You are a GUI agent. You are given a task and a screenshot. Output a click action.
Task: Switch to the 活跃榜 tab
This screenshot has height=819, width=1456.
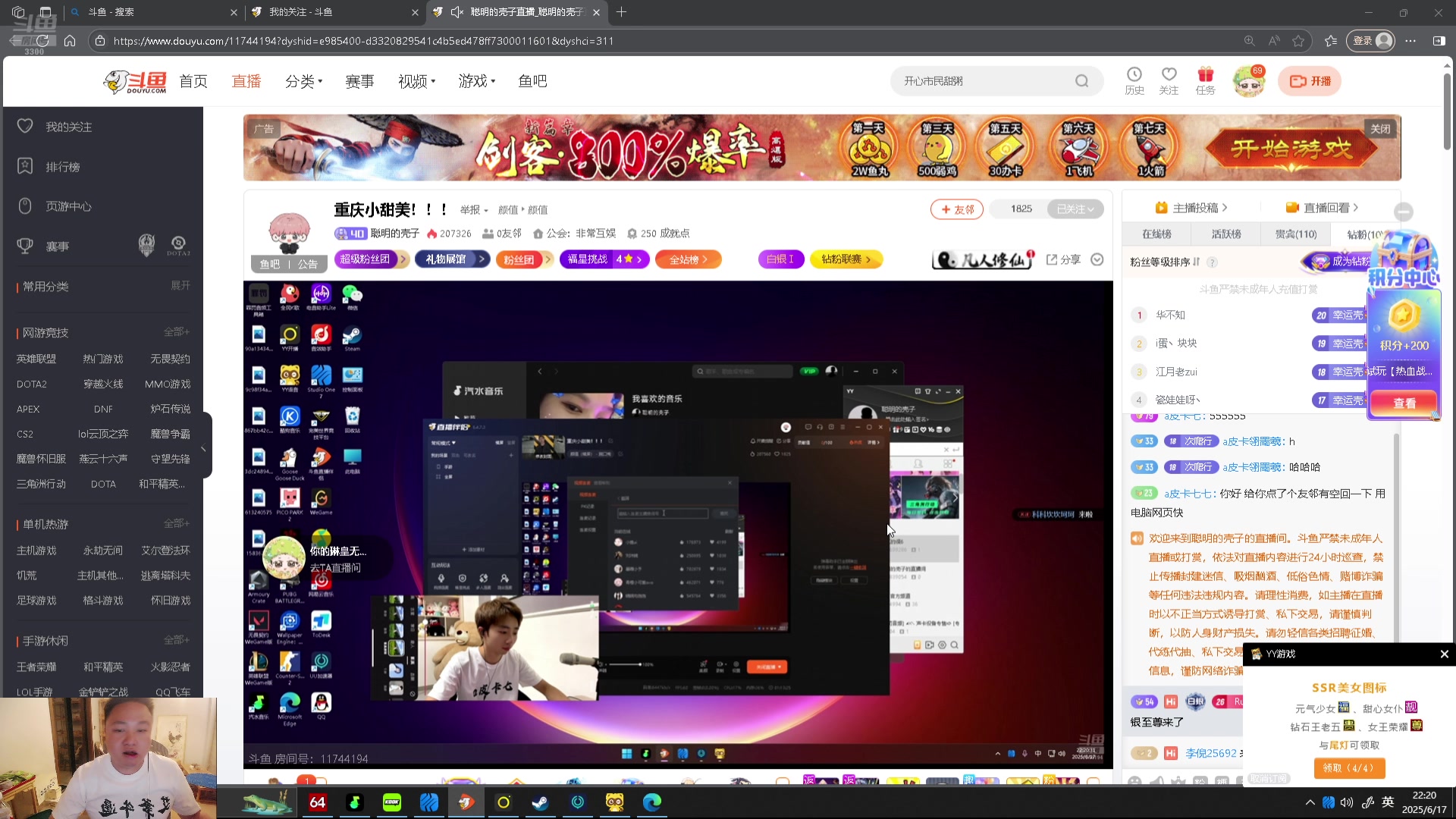(x=1226, y=234)
